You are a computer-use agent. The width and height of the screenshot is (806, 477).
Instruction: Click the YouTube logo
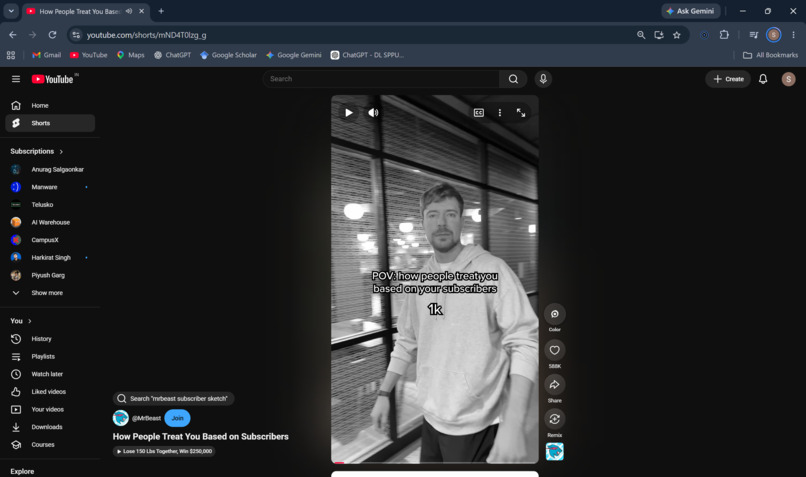tap(52, 79)
